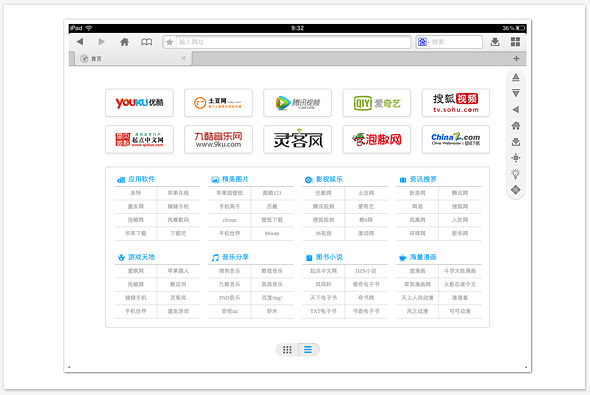This screenshot has height=395, width=590.
Task: Open the Sohu video tv.sohu.com tile
Action: [455, 103]
